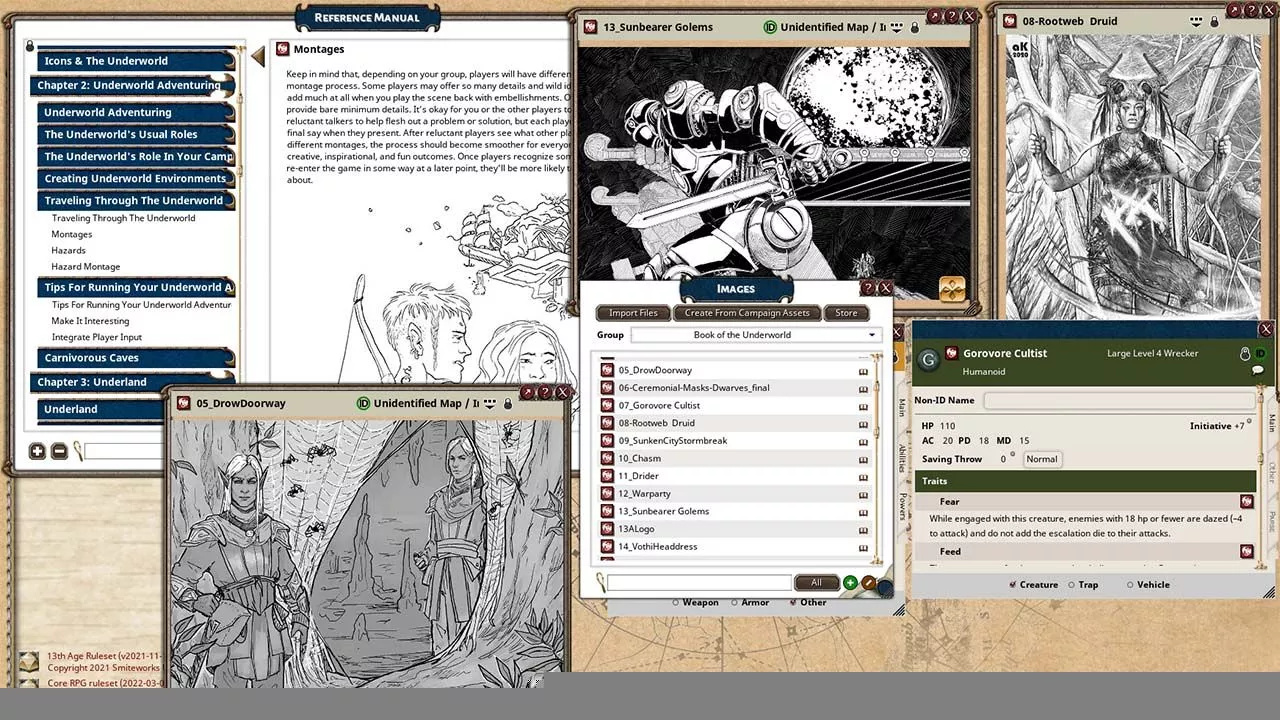Collapse all index entries with the minus button
The width and height of the screenshot is (1280, 720).
point(59,451)
